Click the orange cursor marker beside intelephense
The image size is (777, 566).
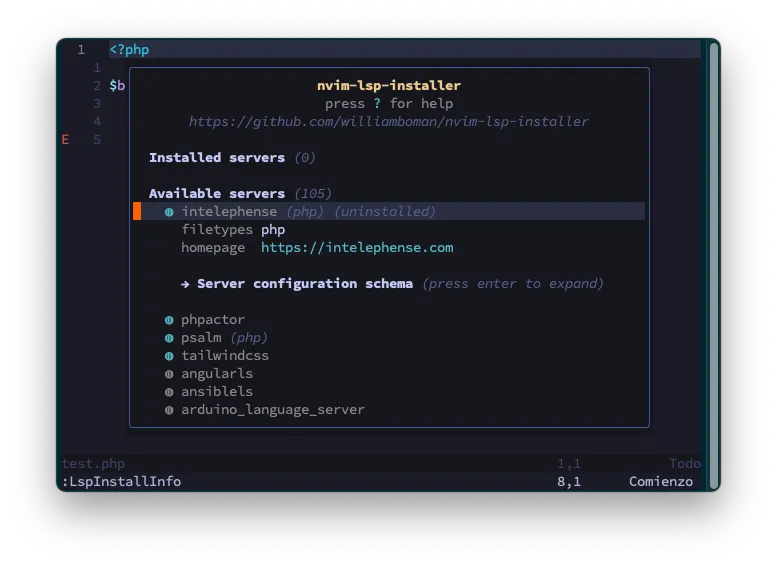click(x=137, y=211)
